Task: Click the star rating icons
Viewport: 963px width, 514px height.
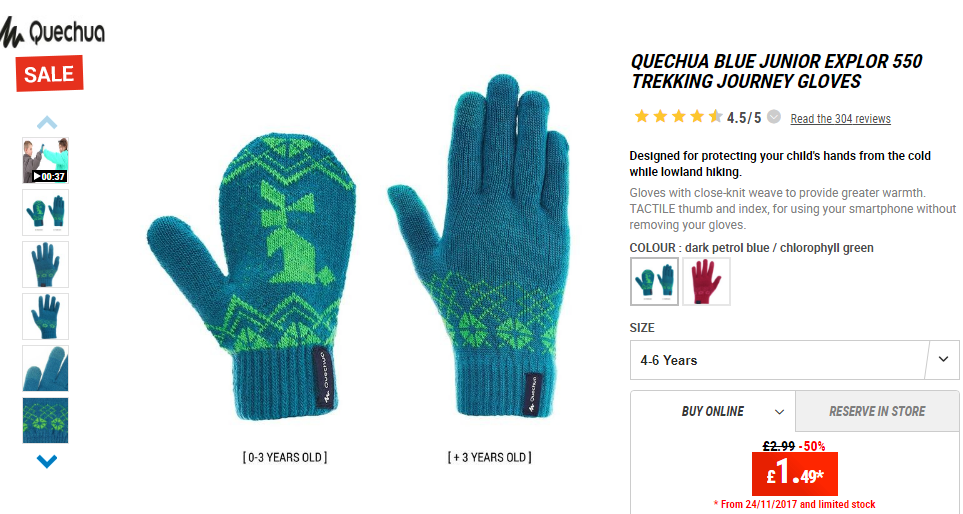Action: coord(679,116)
